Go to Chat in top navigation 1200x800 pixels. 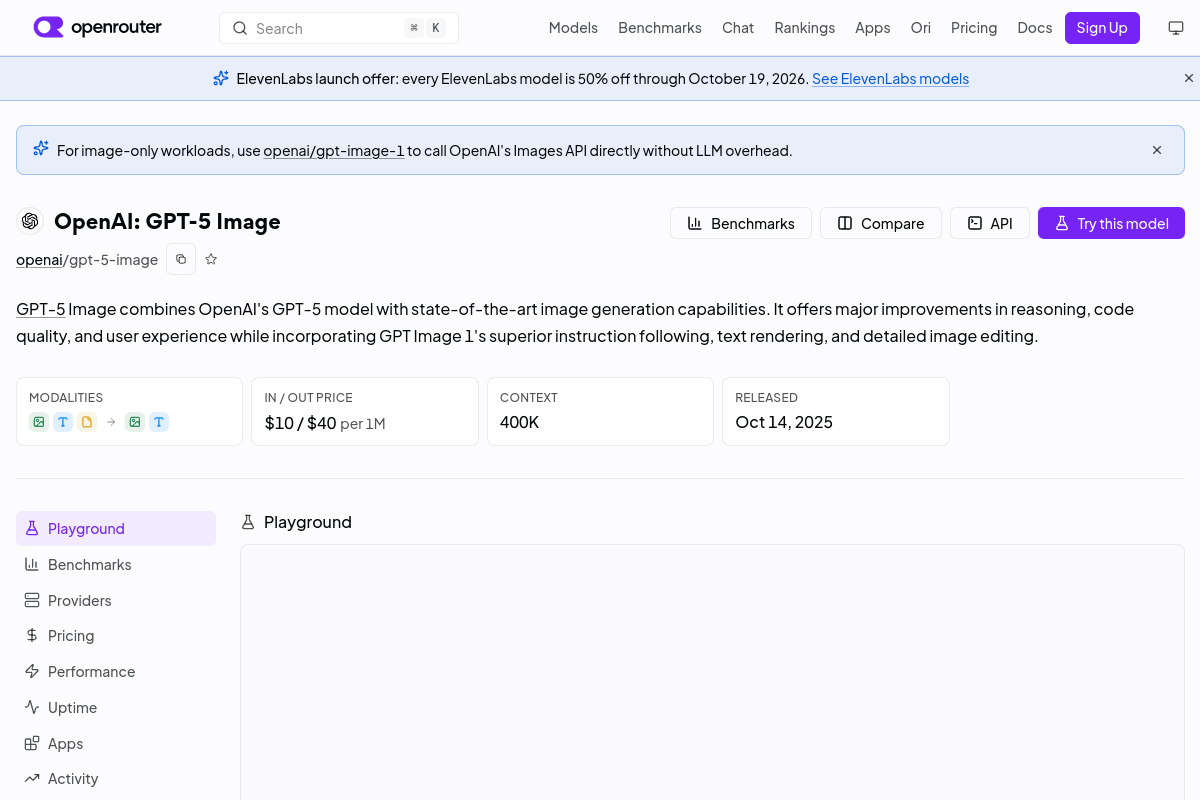pos(738,28)
